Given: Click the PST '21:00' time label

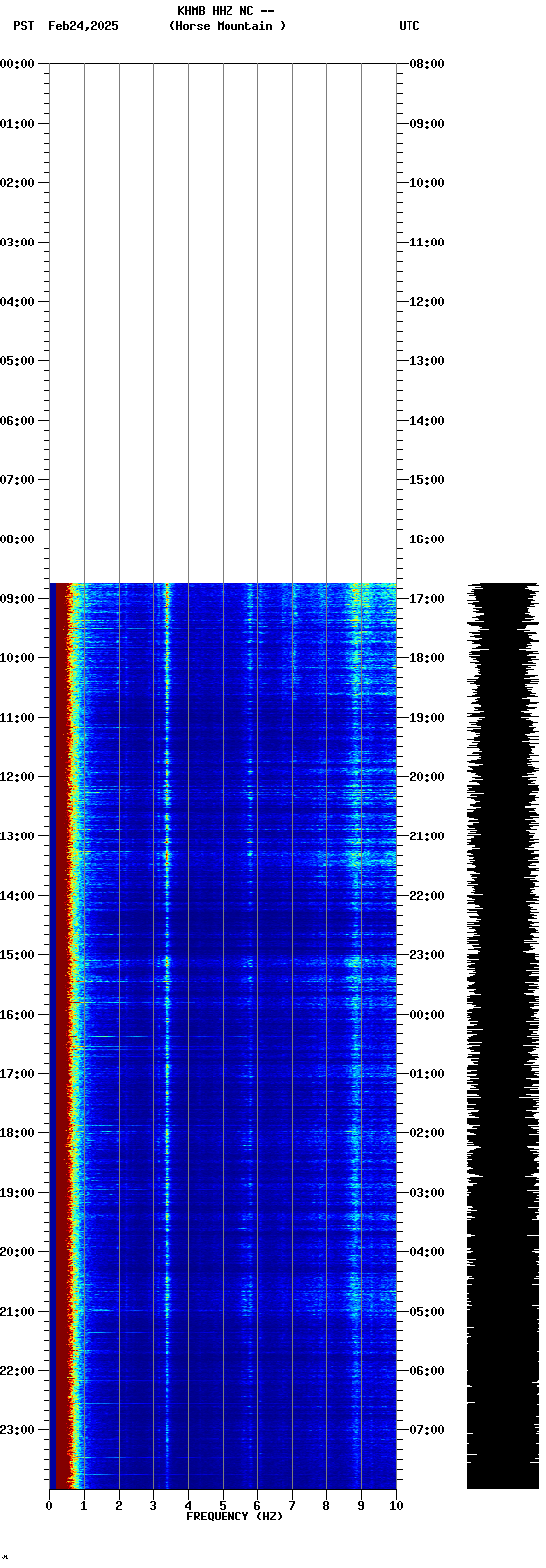Looking at the screenshot, I should tap(17, 1312).
